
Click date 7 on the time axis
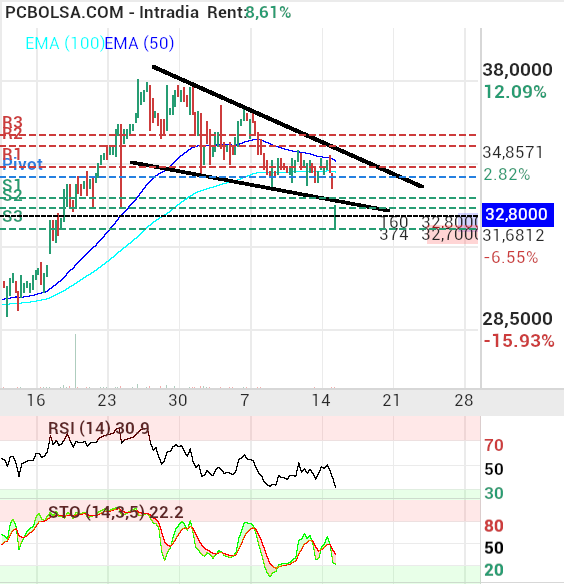(244, 400)
